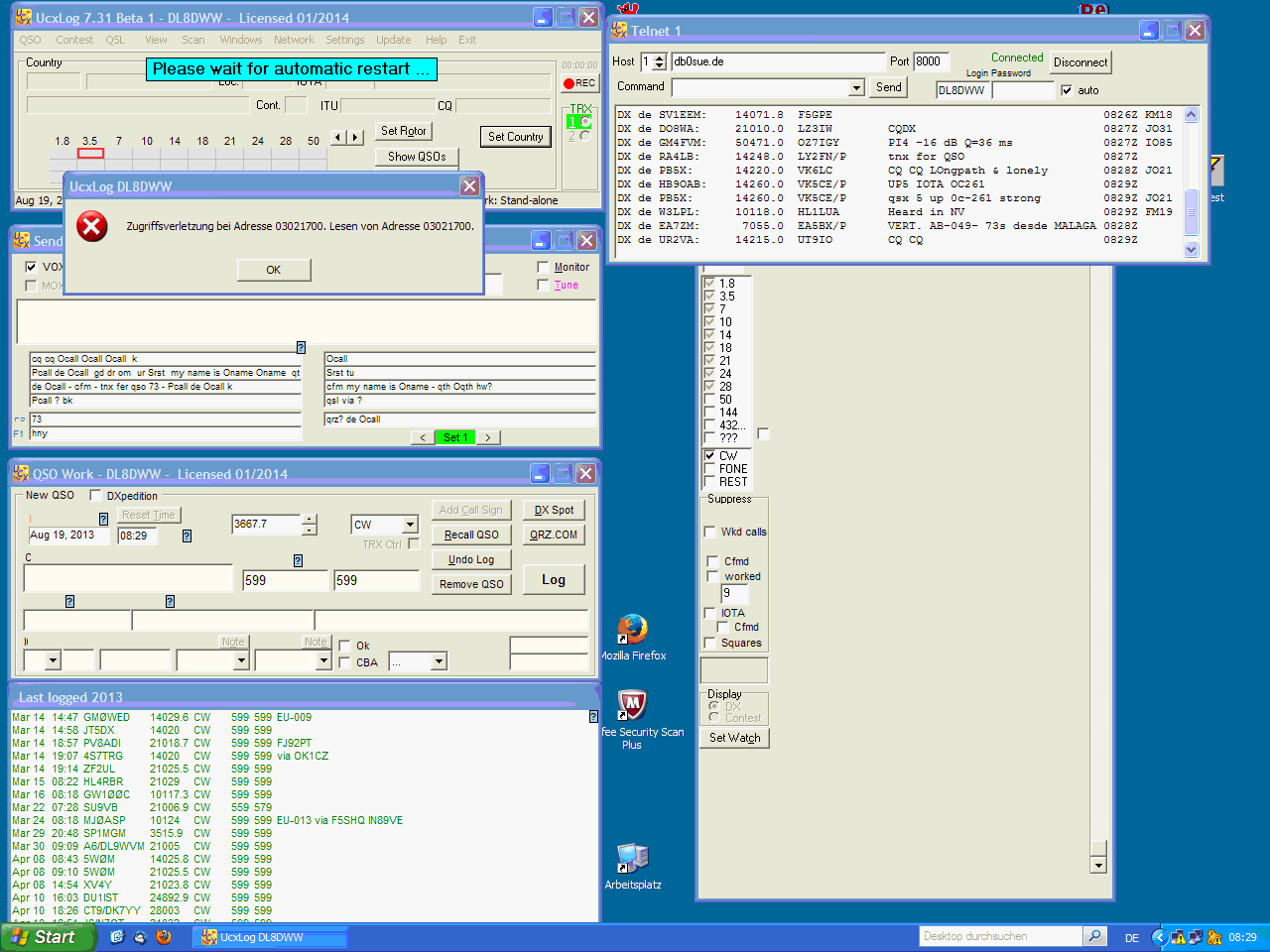Click the Set Country button
The image size is (1270, 952).
coord(515,137)
